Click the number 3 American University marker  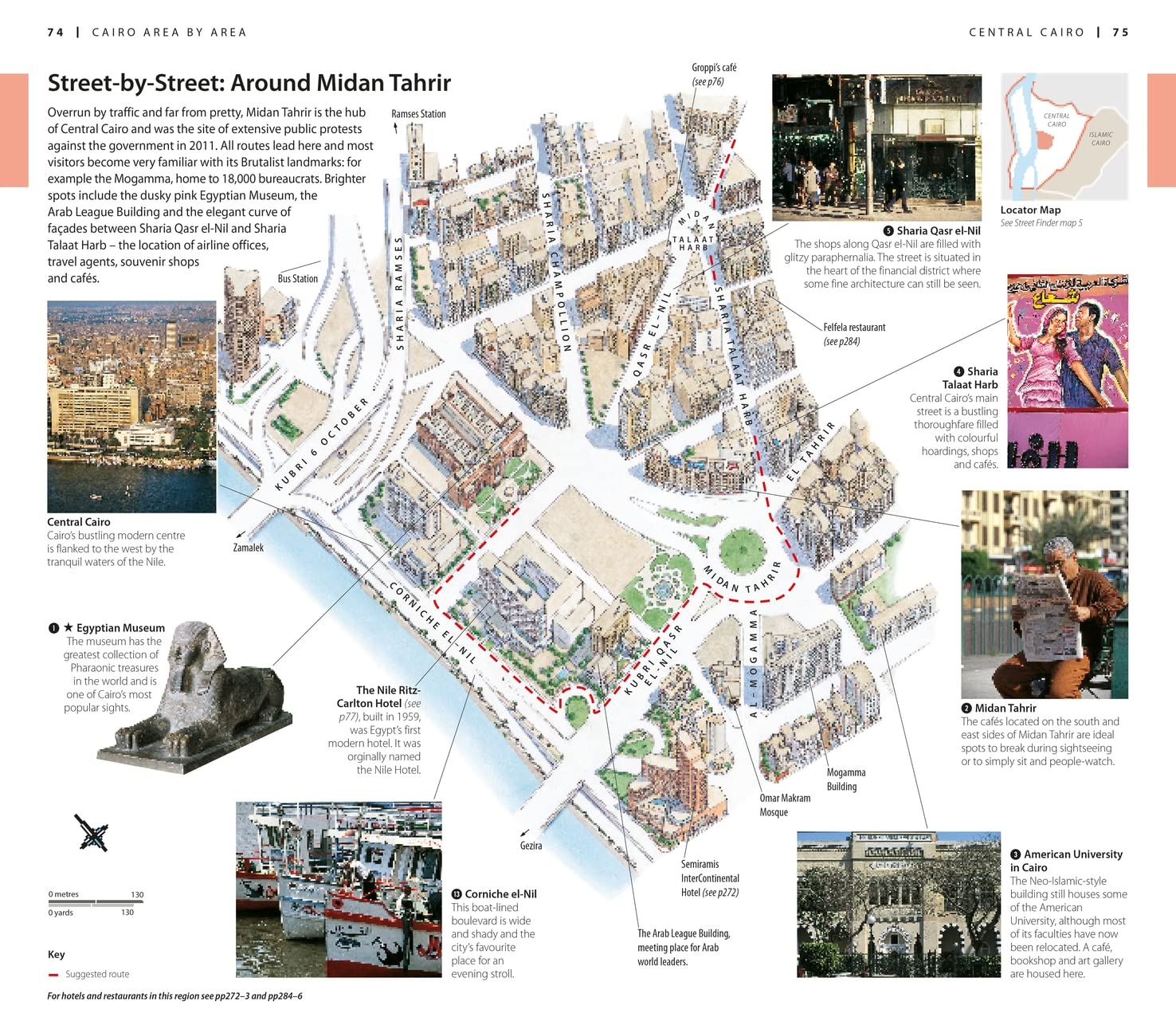[1015, 854]
